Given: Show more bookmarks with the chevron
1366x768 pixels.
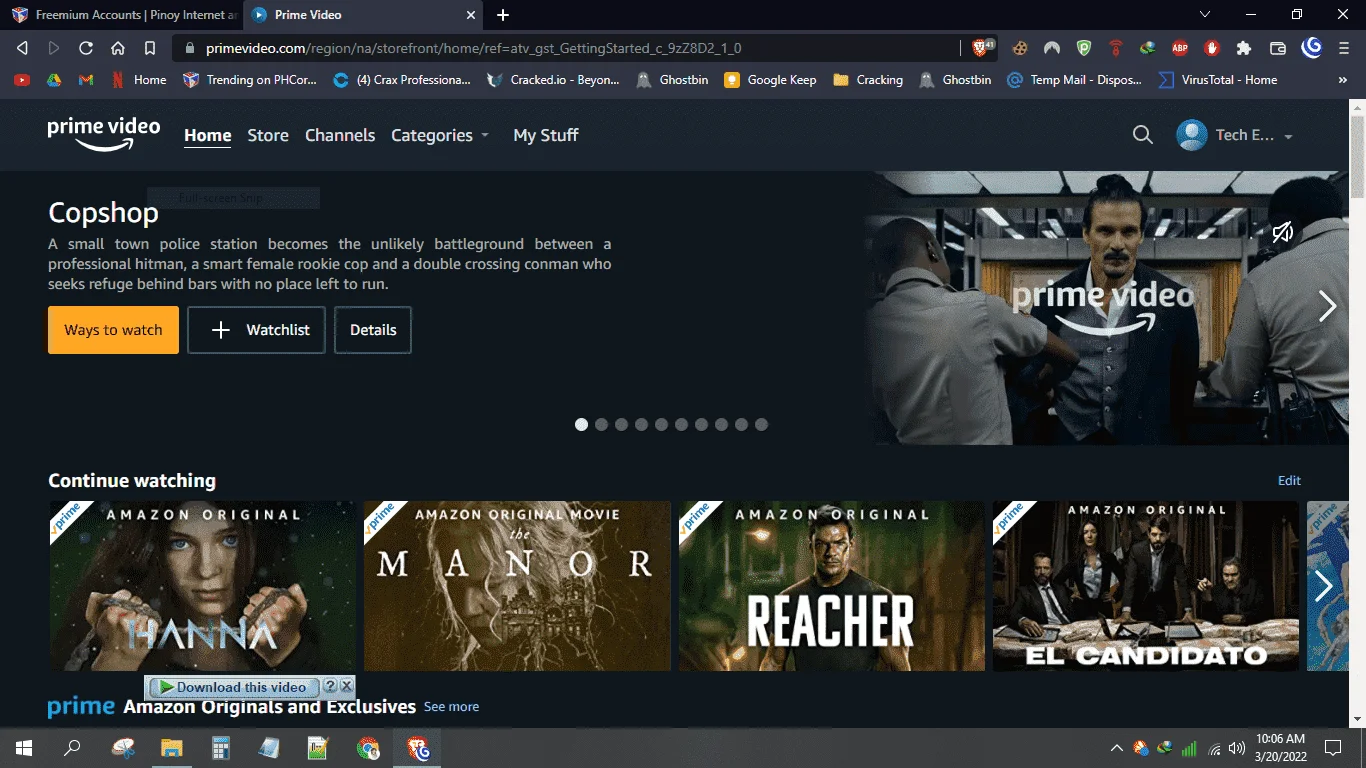Looking at the screenshot, I should [1343, 80].
